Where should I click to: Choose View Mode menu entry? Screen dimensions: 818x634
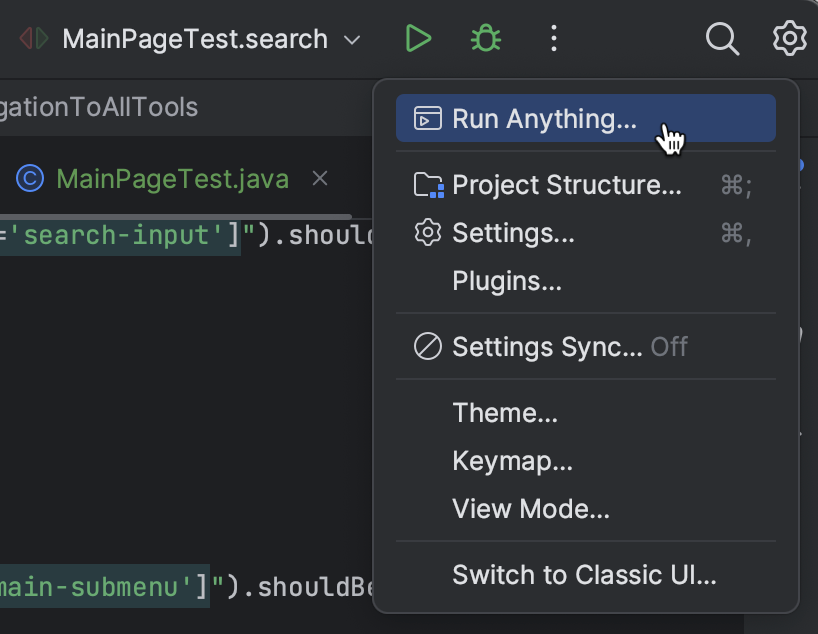point(531,509)
